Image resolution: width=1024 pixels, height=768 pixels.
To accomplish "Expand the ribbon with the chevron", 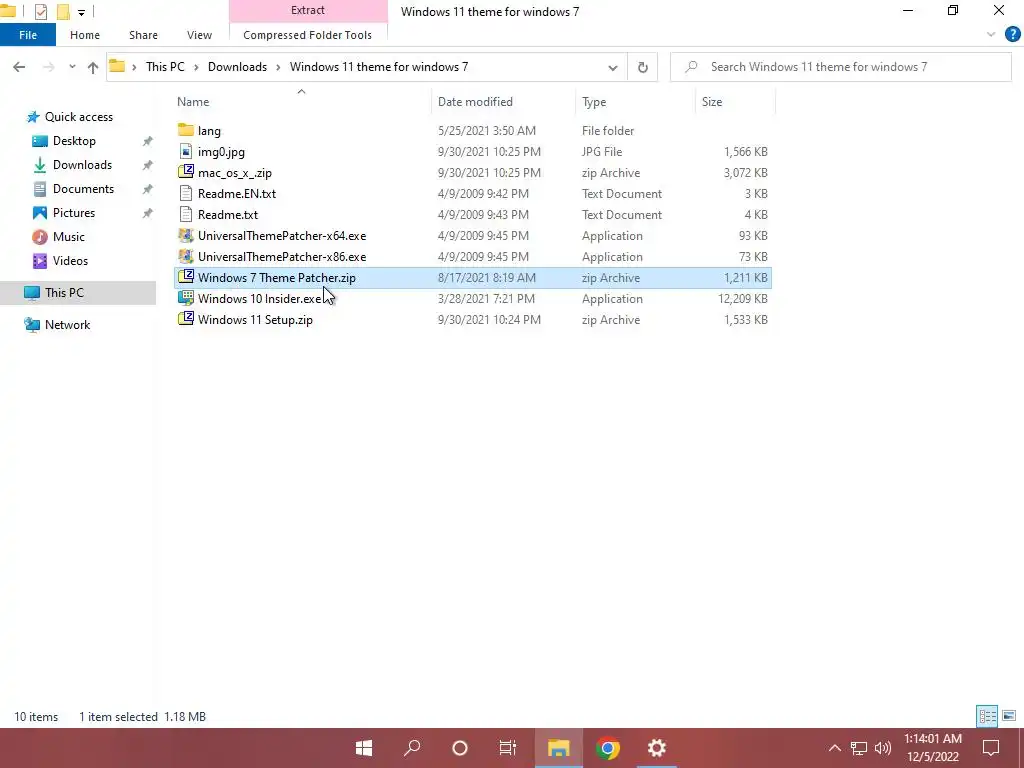I will (991, 35).
